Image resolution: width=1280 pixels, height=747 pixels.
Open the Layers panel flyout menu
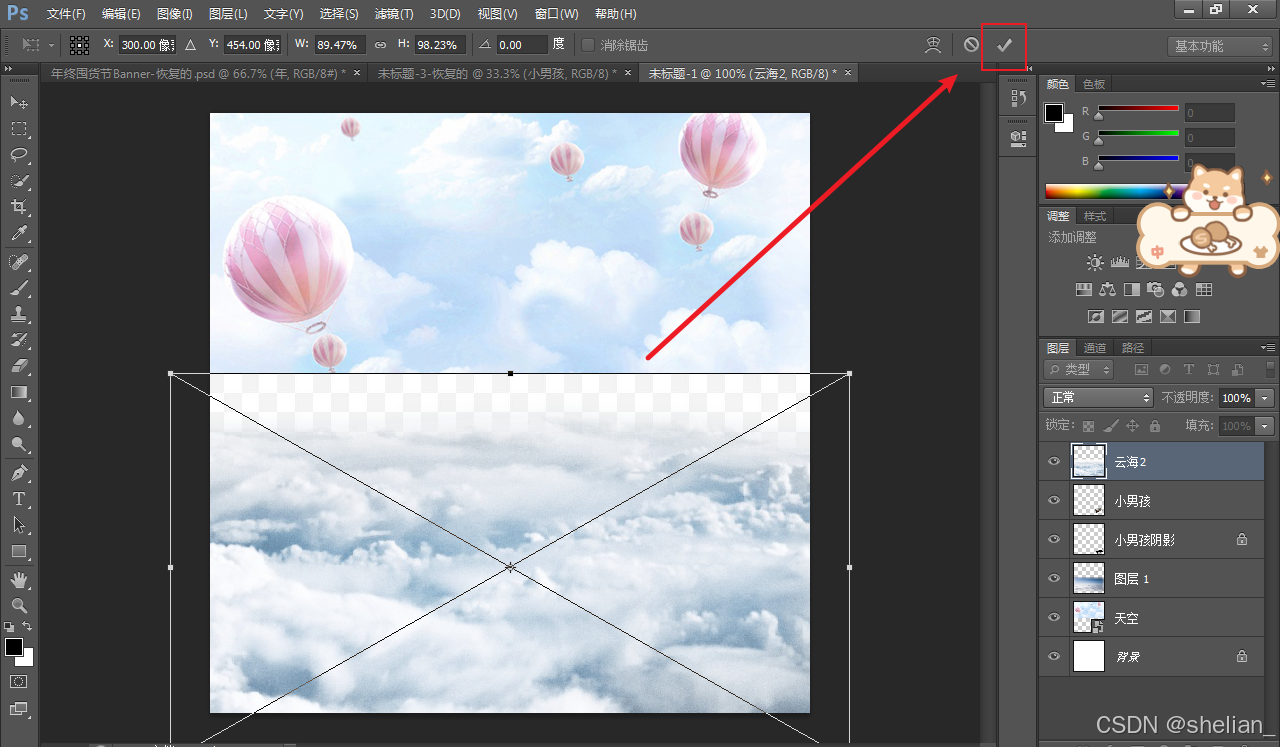point(1268,348)
